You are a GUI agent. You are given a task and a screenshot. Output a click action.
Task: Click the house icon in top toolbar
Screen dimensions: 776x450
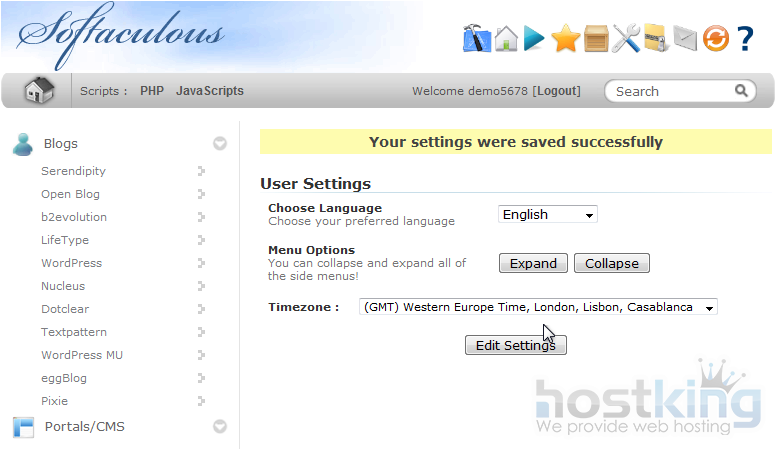click(506, 38)
